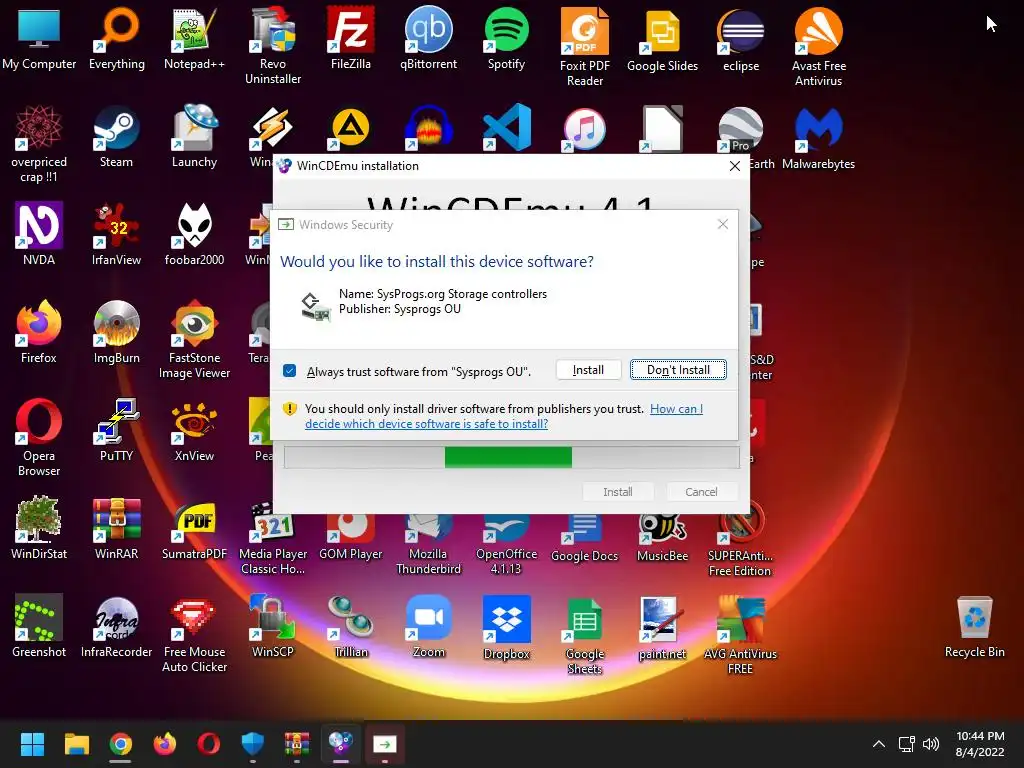Select the Media Player Classic icon

pos(273,539)
